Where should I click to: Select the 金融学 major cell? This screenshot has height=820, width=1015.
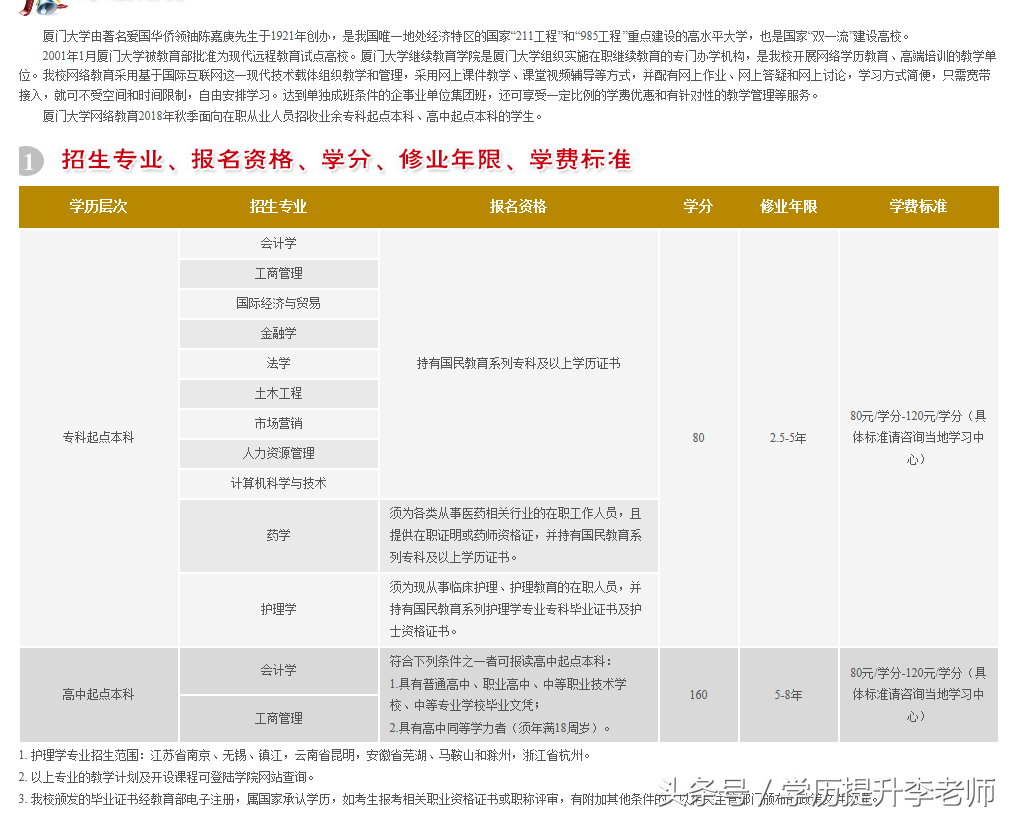point(278,333)
